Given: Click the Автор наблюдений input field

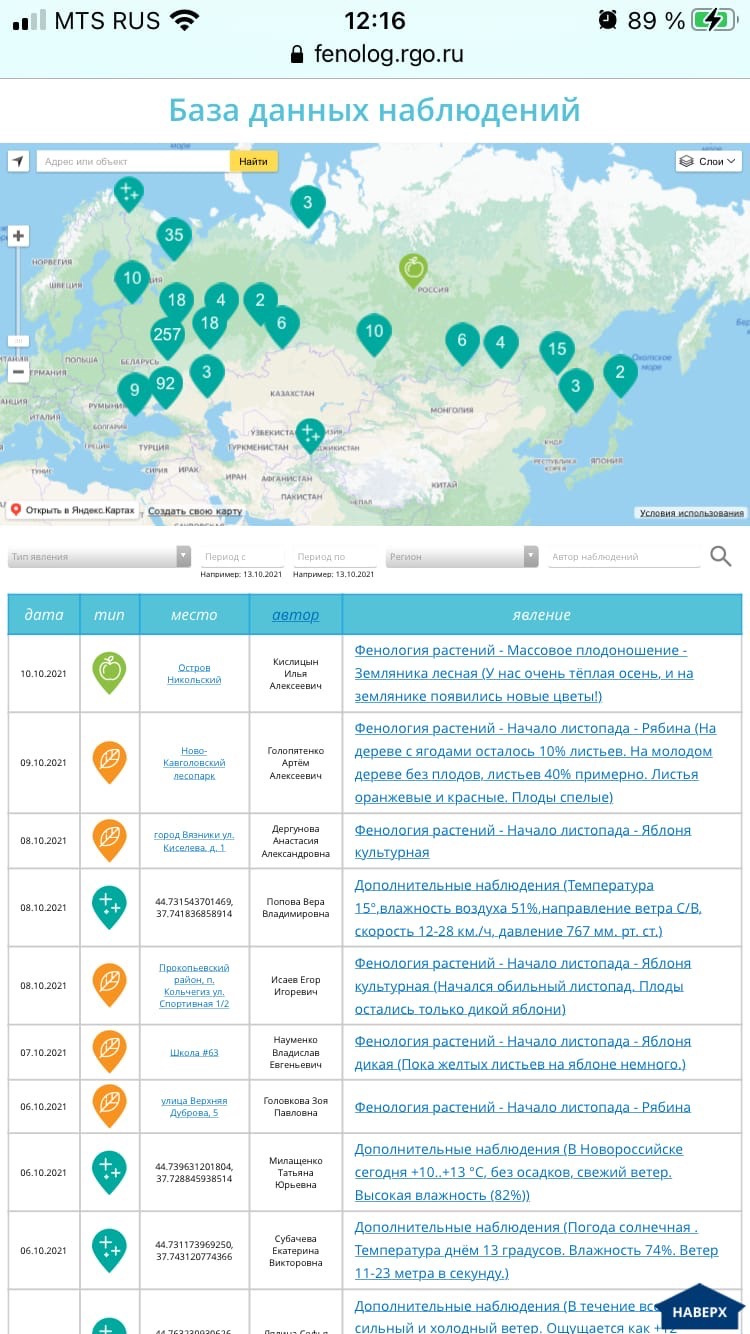Looking at the screenshot, I should tap(625, 557).
